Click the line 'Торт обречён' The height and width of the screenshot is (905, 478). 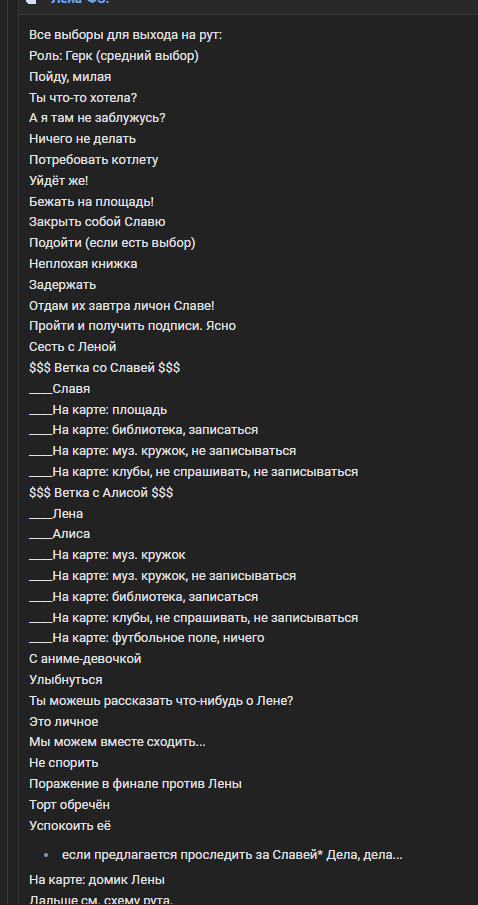pyautogui.click(x=69, y=805)
